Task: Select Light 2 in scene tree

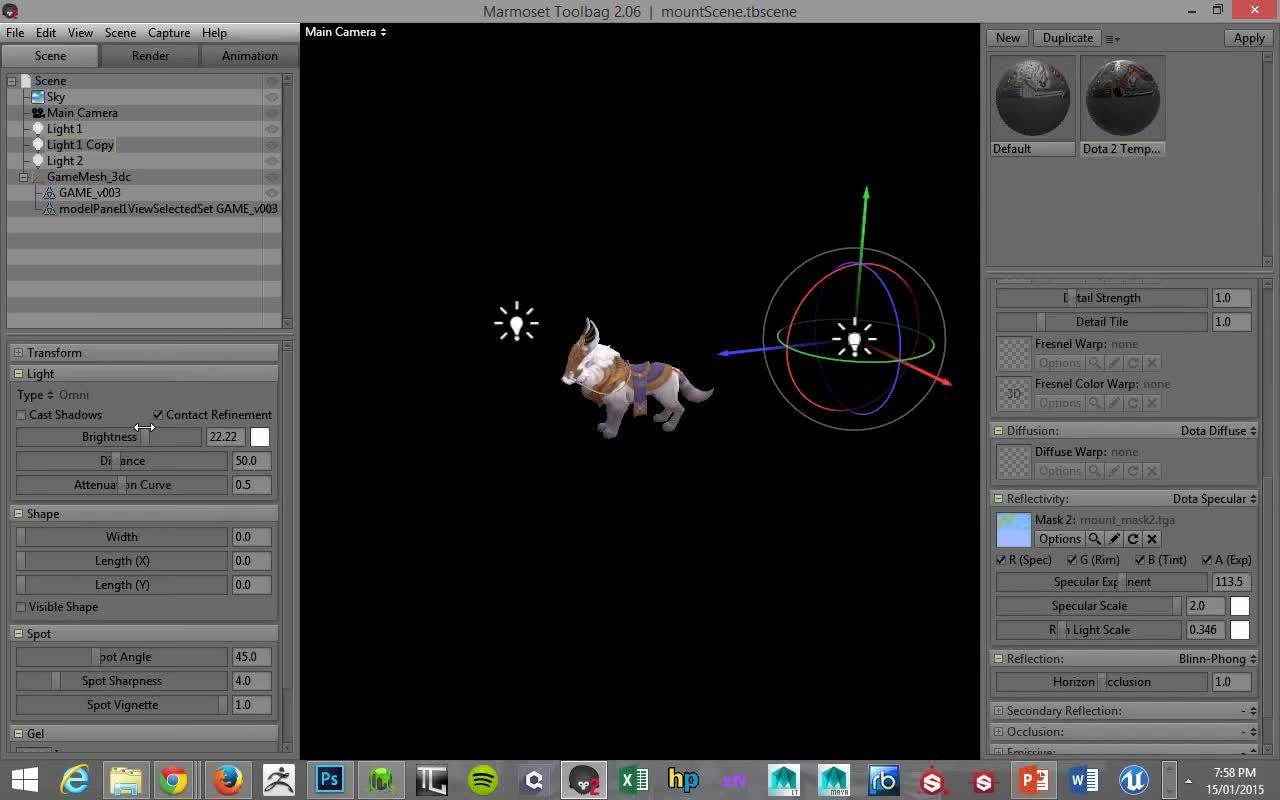Action: pos(65,161)
